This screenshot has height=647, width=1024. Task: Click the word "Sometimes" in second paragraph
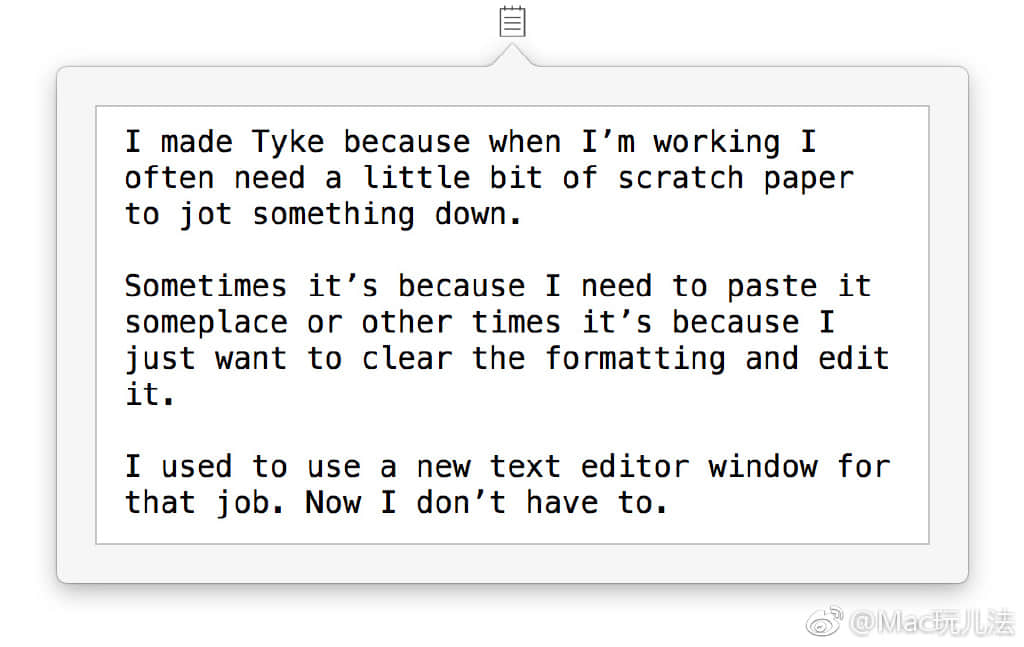(205, 286)
